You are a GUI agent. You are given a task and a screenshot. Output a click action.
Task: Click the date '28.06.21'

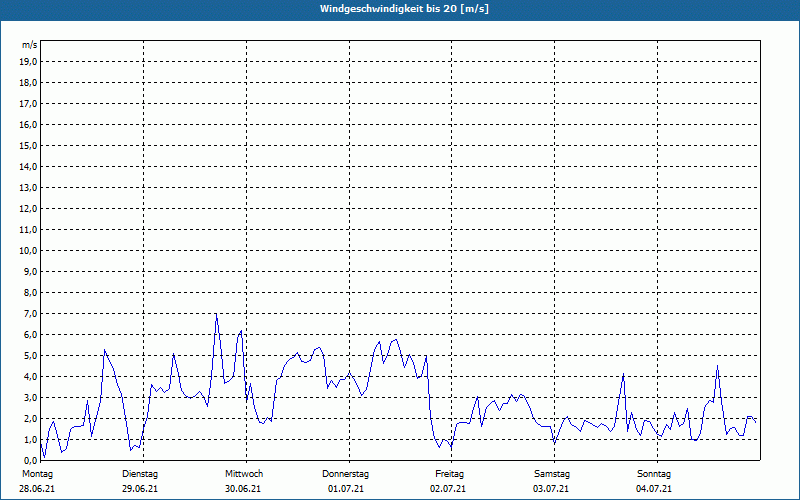pos(37,489)
